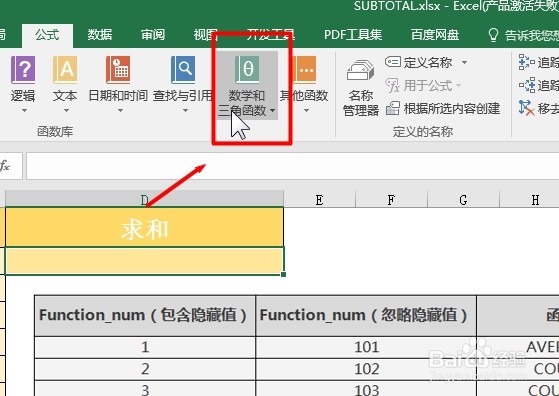The image size is (559, 396).
Task: Click 根据所选内容创建 button
Action: pyautogui.click(x=443, y=108)
